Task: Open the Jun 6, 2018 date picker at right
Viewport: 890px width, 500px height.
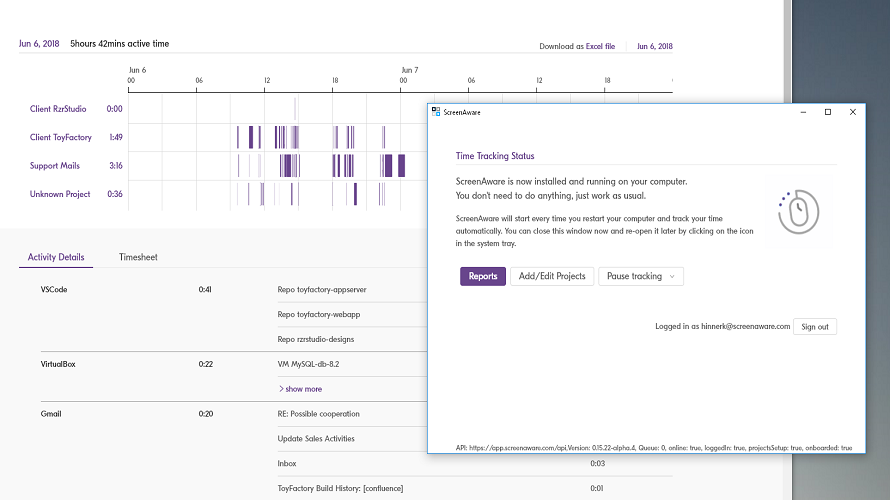Action: 654,47
